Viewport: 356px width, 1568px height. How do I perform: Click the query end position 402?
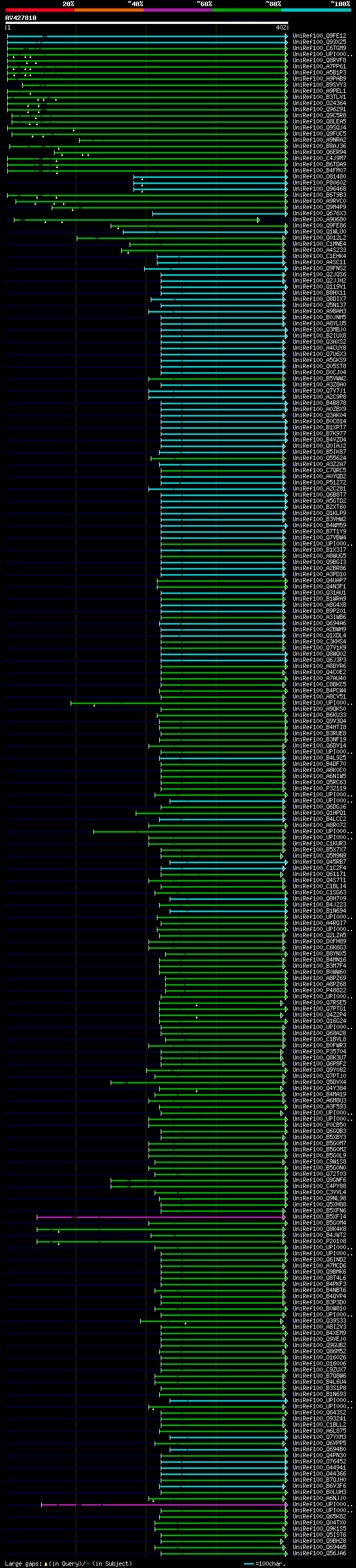point(280,27)
